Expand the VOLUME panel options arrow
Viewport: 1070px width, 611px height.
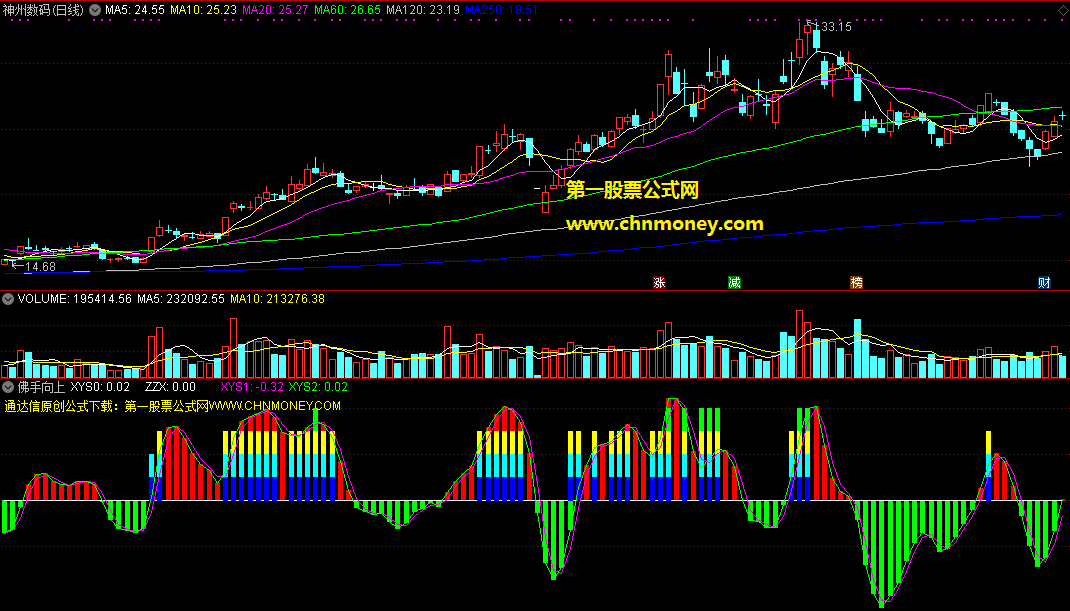click(x=8, y=299)
